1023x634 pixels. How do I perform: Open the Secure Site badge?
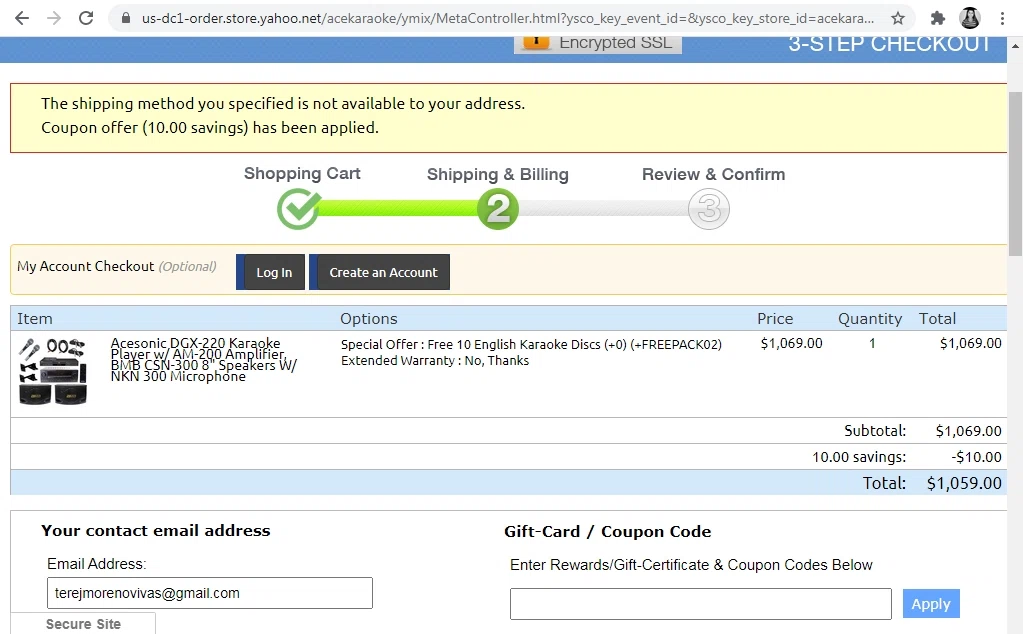pos(83,624)
